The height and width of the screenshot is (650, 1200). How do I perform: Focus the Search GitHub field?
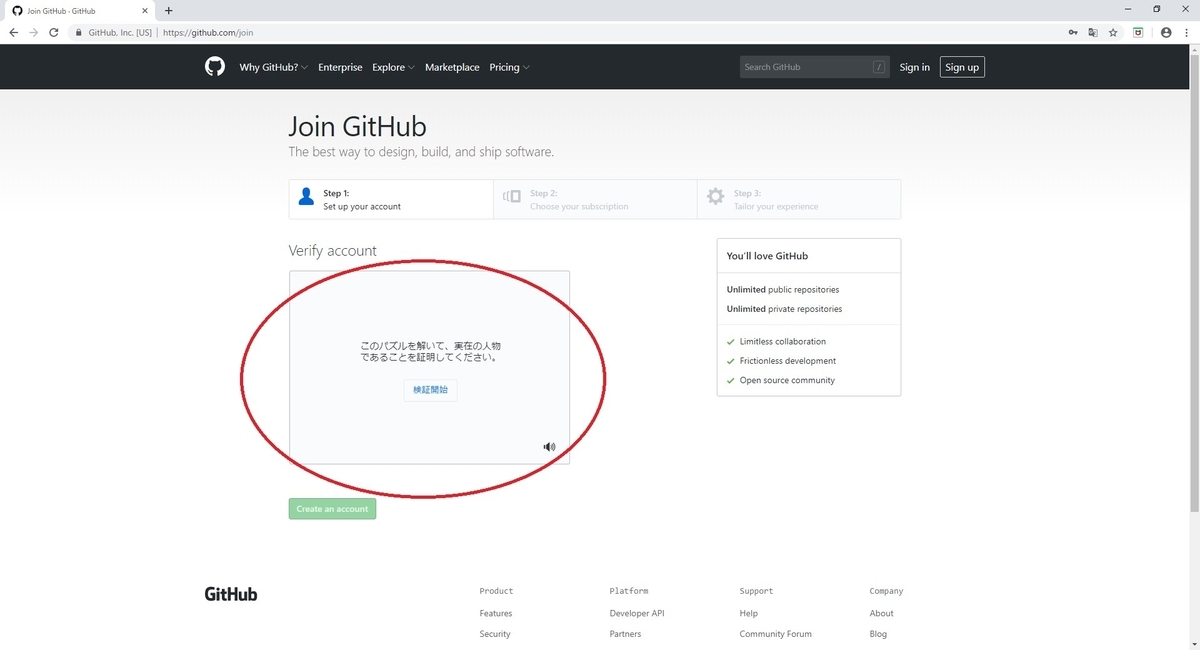[816, 67]
